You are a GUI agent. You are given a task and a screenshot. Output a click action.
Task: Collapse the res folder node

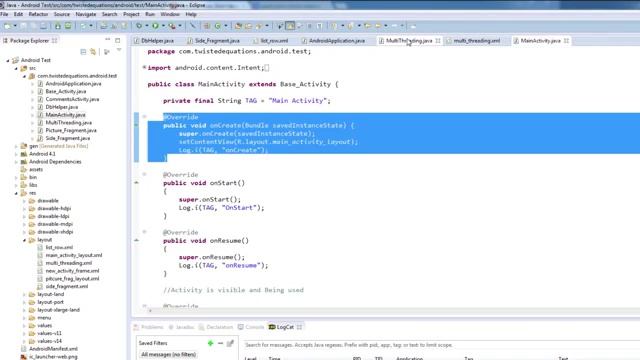click(16, 193)
